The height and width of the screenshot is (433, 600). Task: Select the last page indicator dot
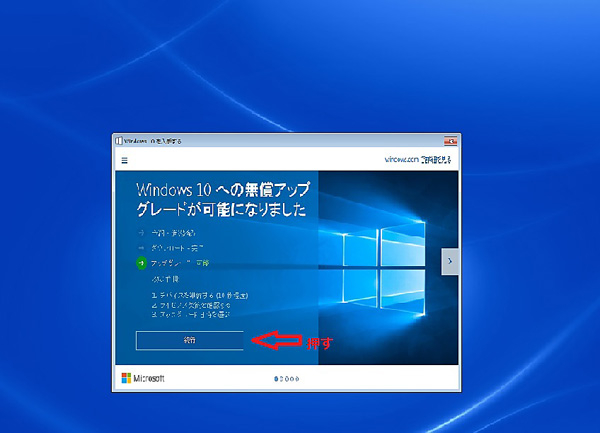(x=297, y=379)
